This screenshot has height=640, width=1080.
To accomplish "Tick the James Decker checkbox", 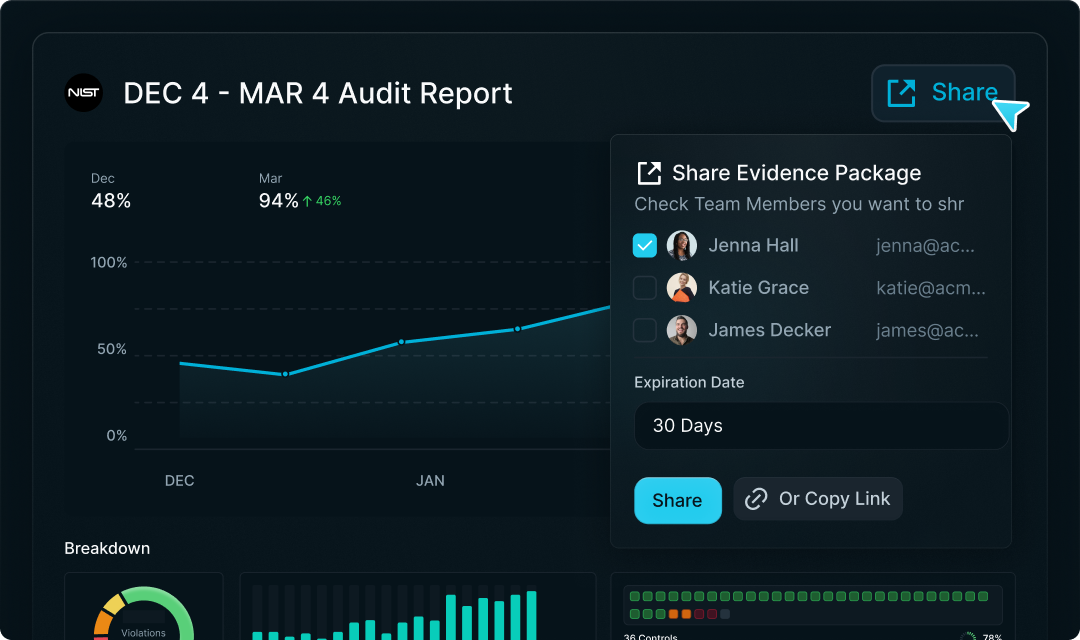I will [x=645, y=330].
